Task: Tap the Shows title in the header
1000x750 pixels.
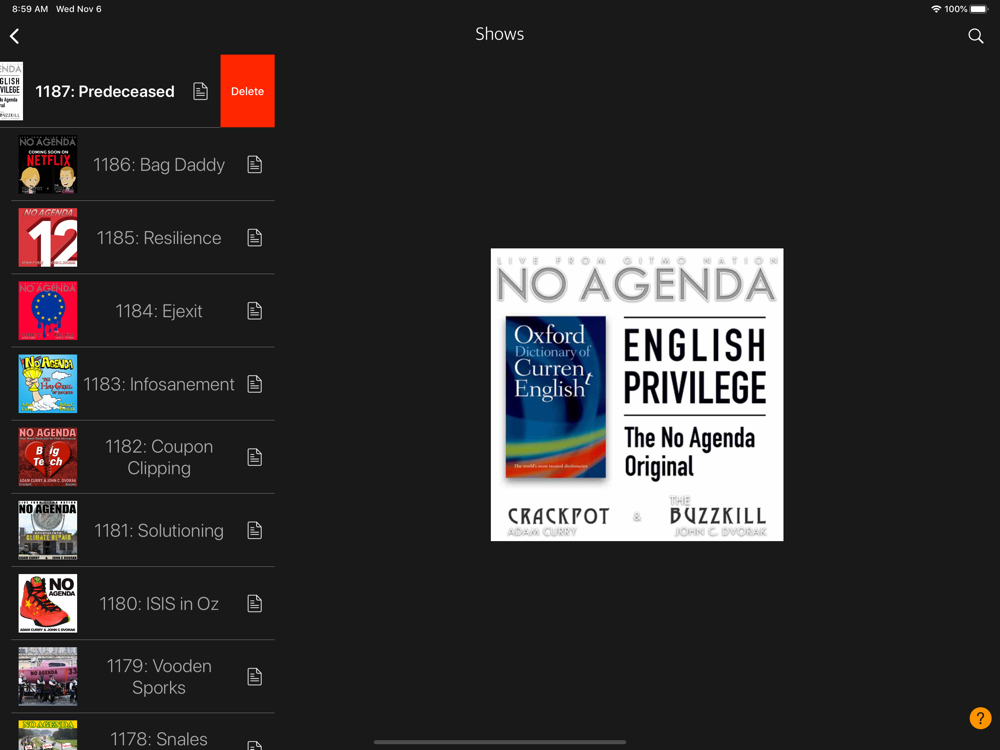Action: (x=499, y=34)
